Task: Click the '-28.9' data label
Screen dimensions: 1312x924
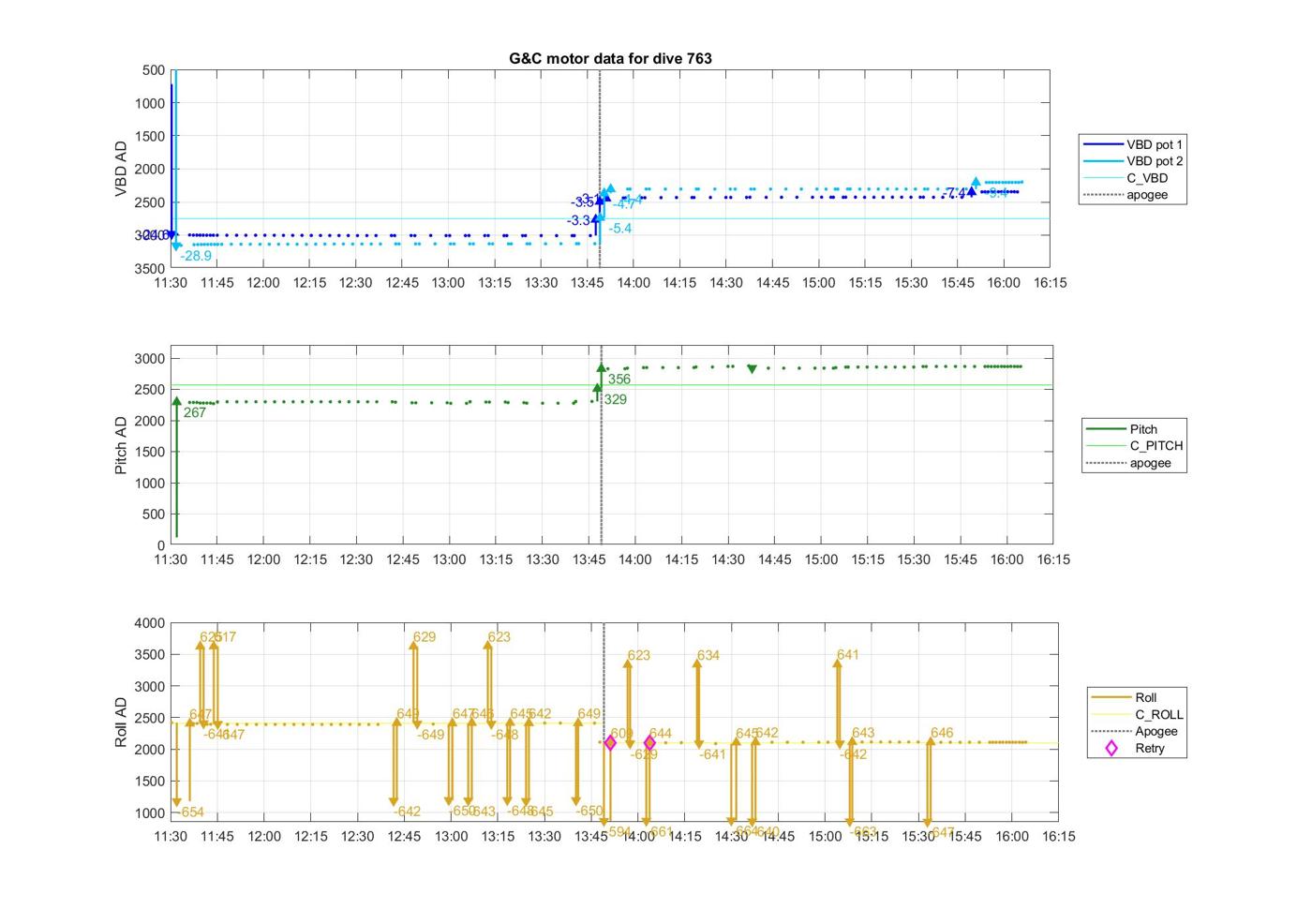Action: pos(196,256)
